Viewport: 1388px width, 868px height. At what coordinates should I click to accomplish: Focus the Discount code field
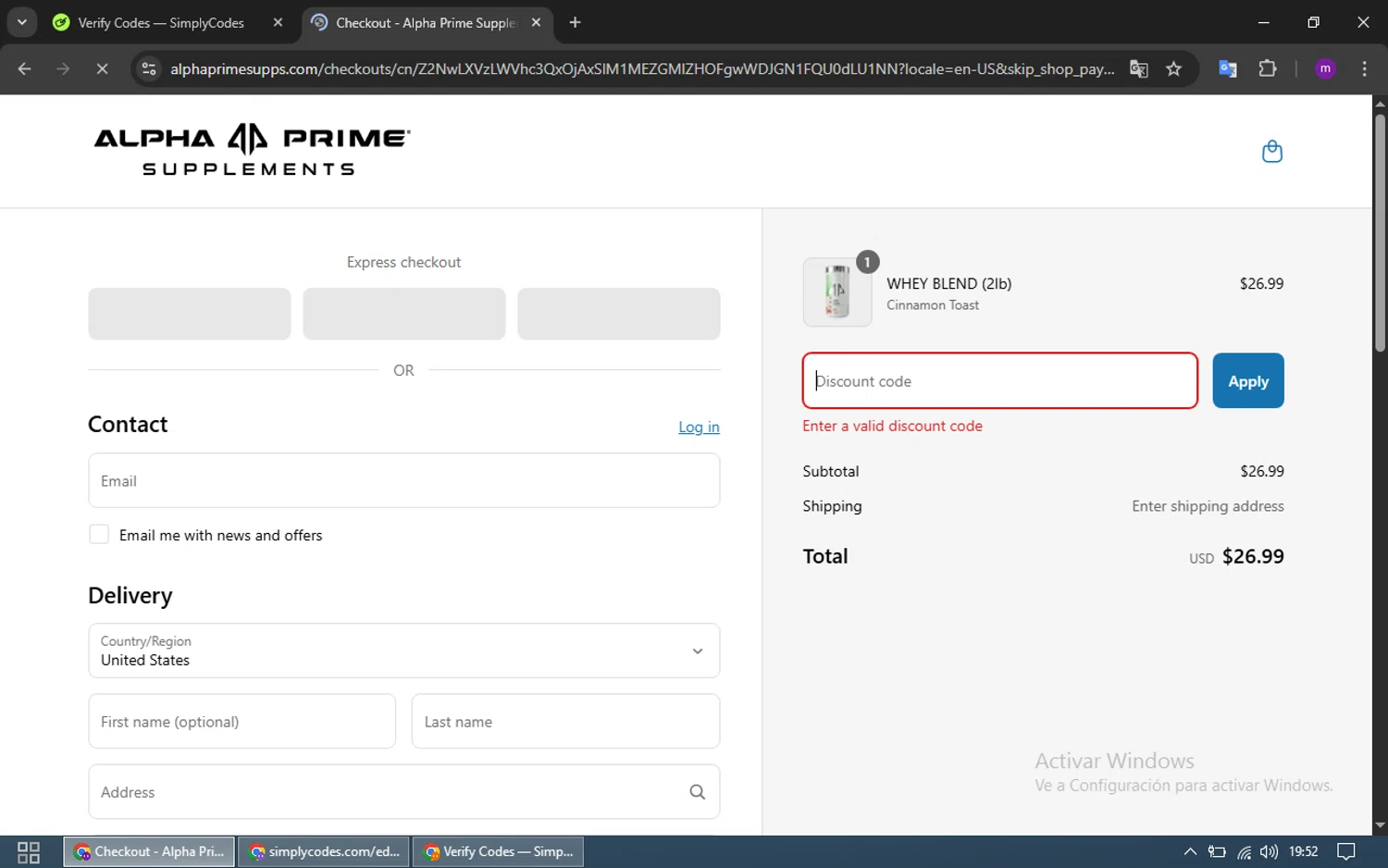[1000, 380]
